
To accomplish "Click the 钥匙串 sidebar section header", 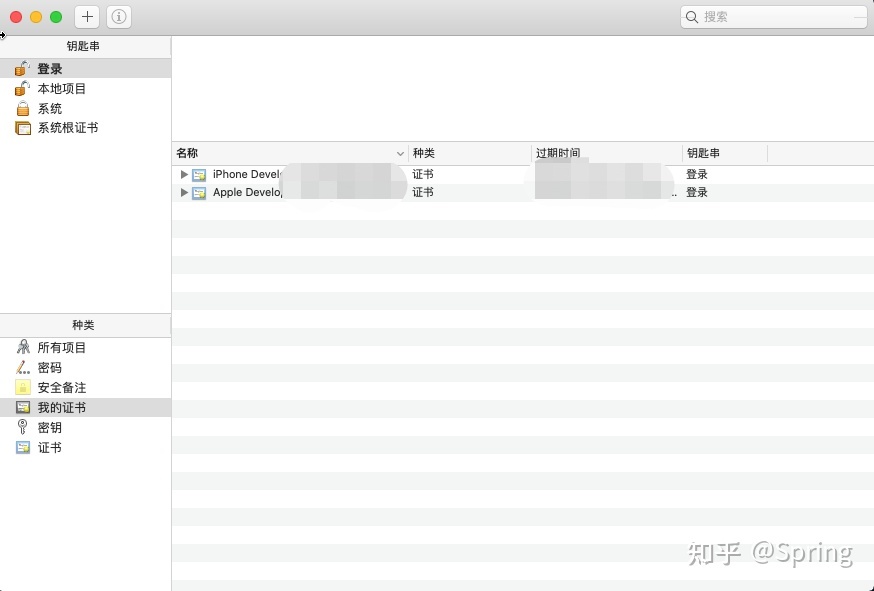I will click(x=84, y=46).
